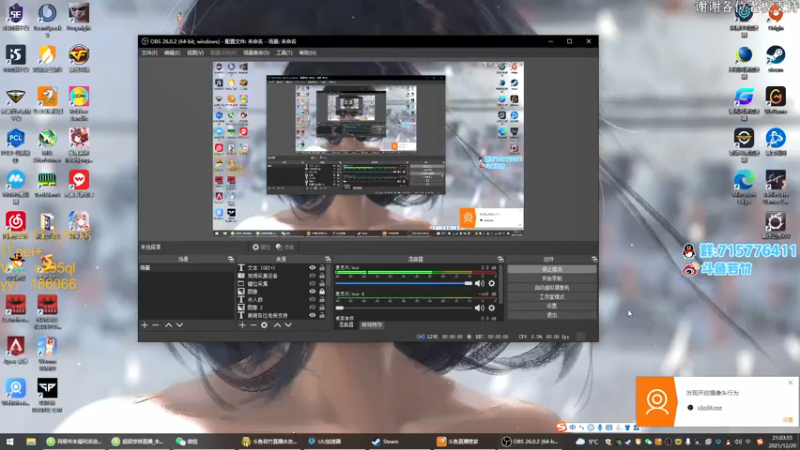Viewport: 800px width, 450px height.
Task: Move the selected source down in Sources
Action: [288, 325]
